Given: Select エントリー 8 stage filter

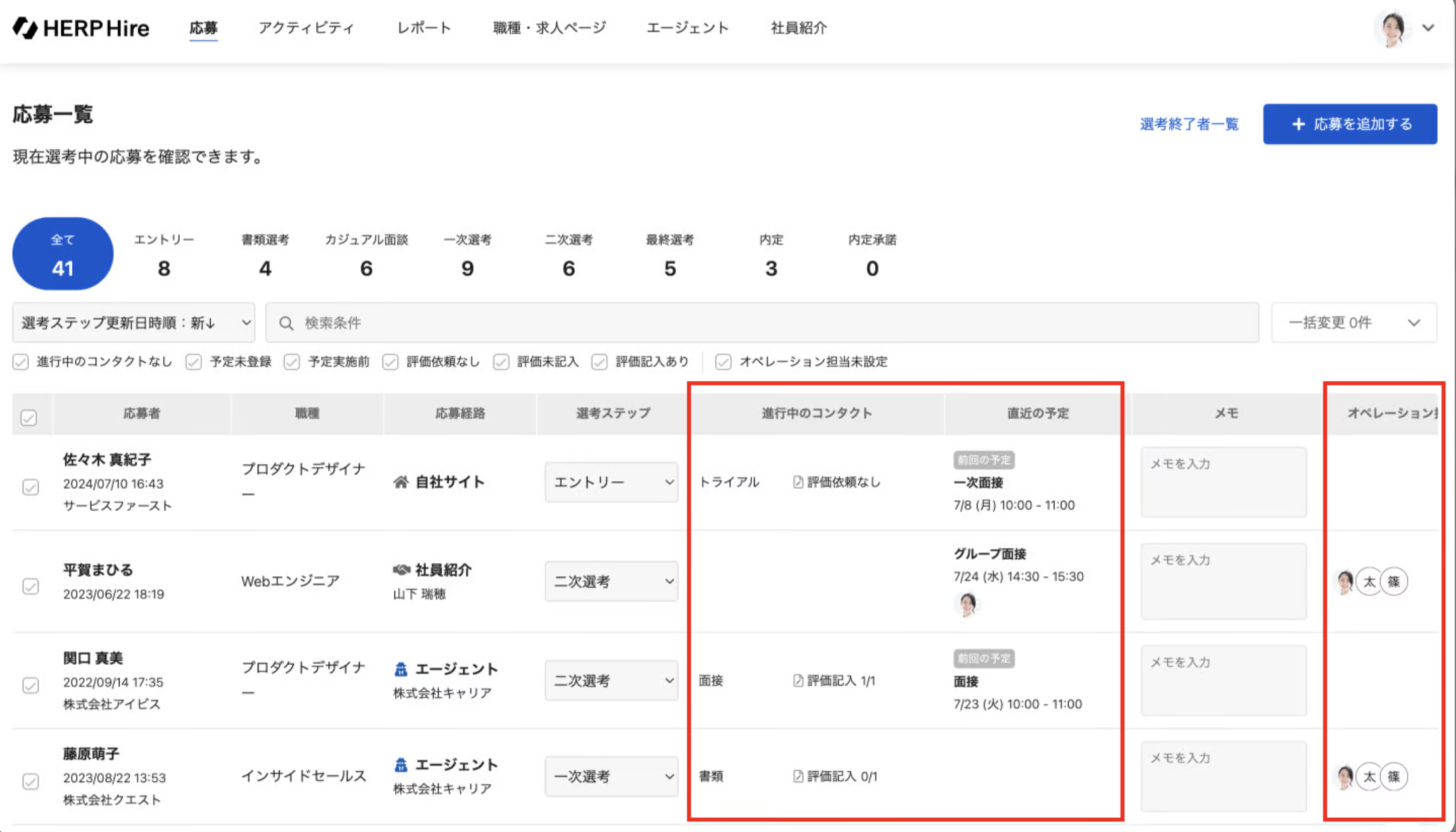Looking at the screenshot, I should click(x=164, y=255).
